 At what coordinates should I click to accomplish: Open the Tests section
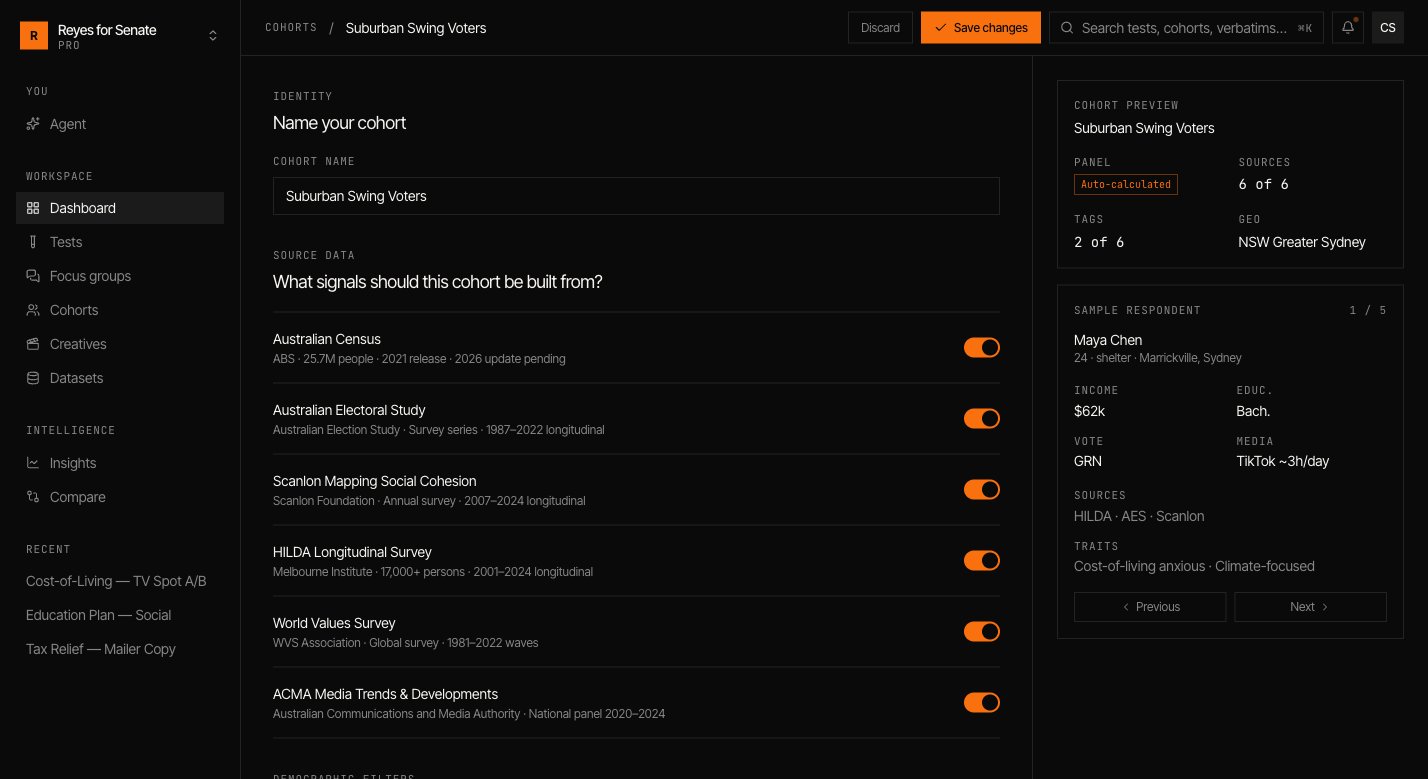pyautogui.click(x=120, y=242)
